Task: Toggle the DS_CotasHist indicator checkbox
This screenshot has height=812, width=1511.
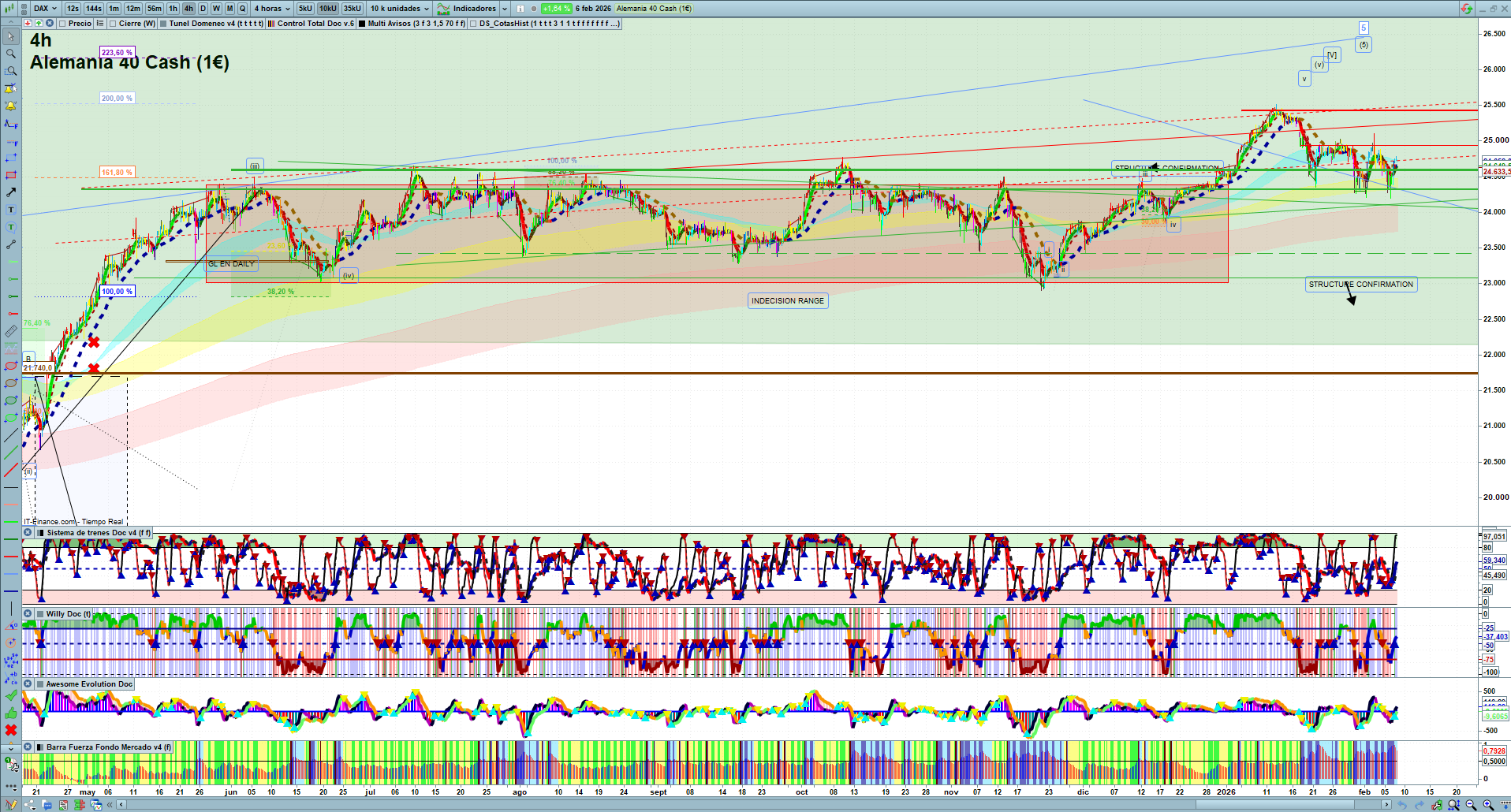Action: click(473, 24)
